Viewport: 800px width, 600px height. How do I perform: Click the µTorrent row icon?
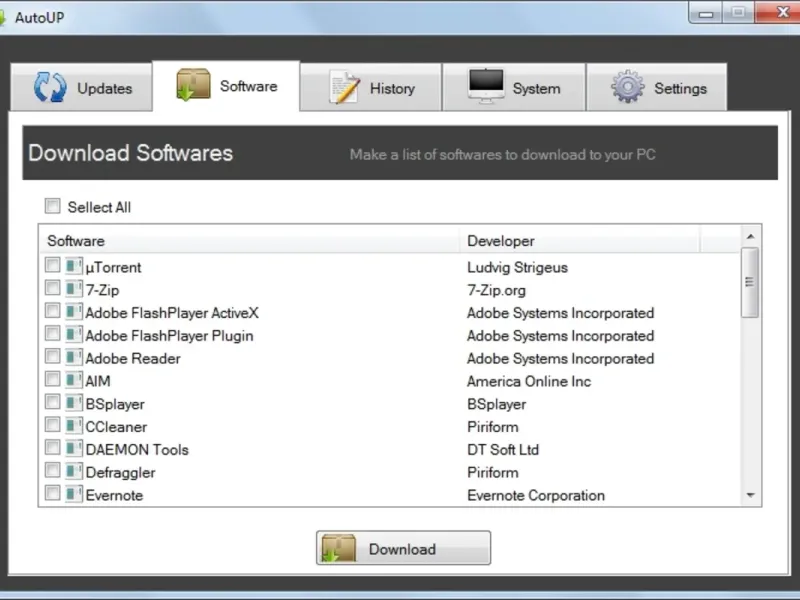73,266
